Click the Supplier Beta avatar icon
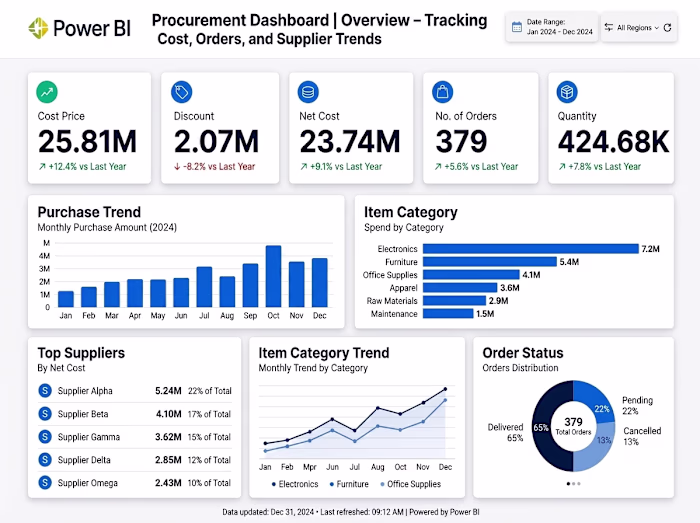 pyautogui.click(x=45, y=414)
